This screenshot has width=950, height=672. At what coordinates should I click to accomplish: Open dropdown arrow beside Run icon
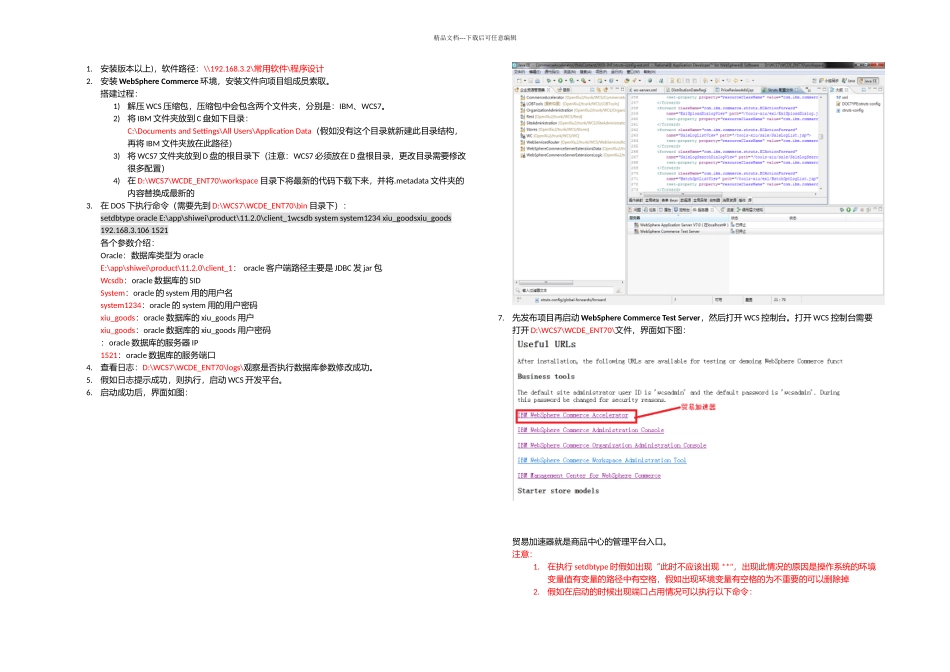pos(566,81)
